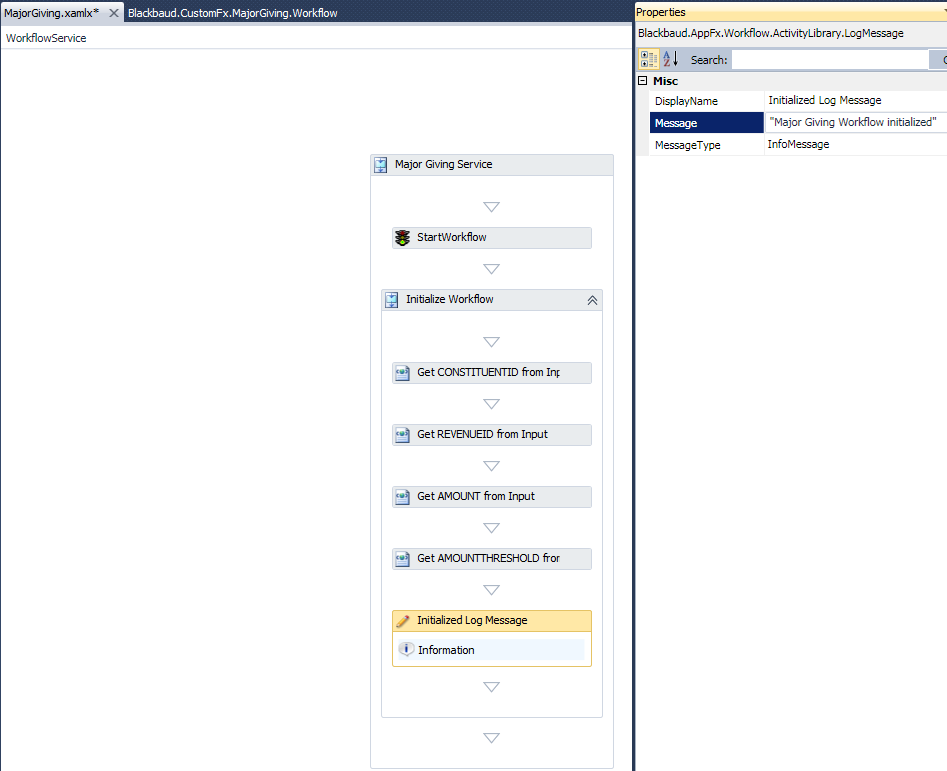Click the Properties search field
Viewport: 947px width, 771px height.
(x=830, y=60)
